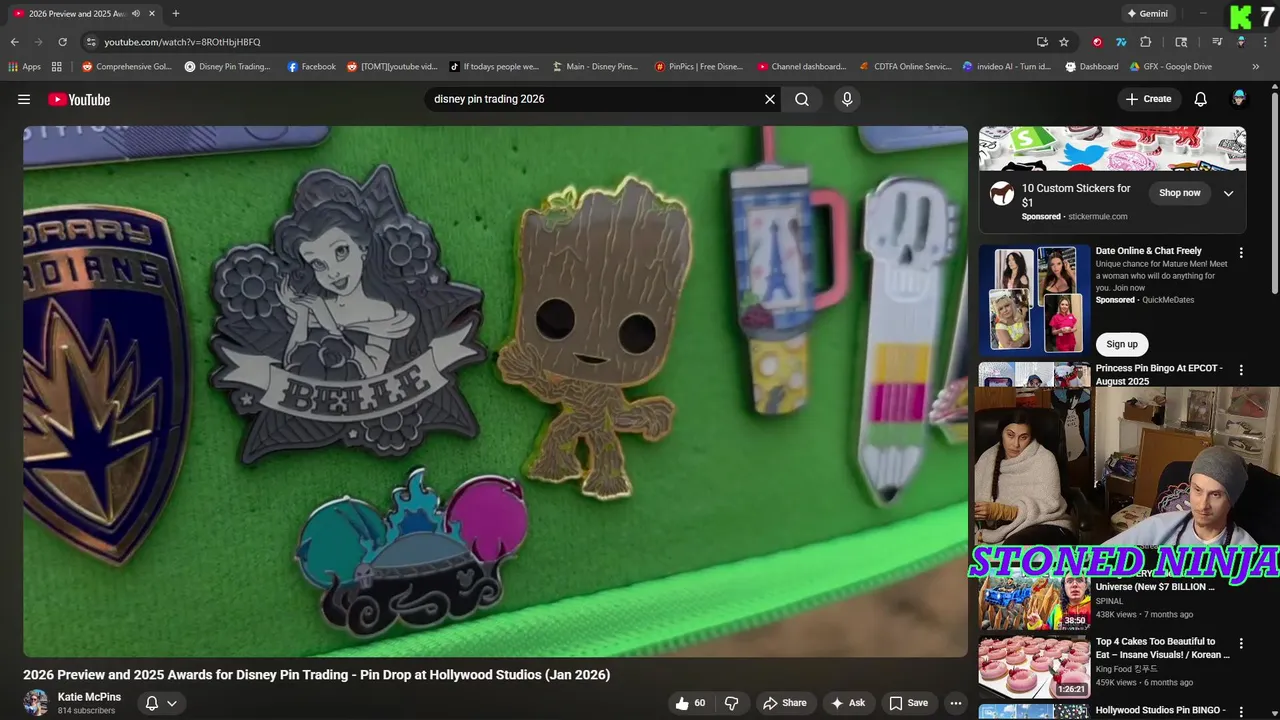1280x720 pixels.
Task: Go back with the browser back arrow
Action: click(x=15, y=42)
